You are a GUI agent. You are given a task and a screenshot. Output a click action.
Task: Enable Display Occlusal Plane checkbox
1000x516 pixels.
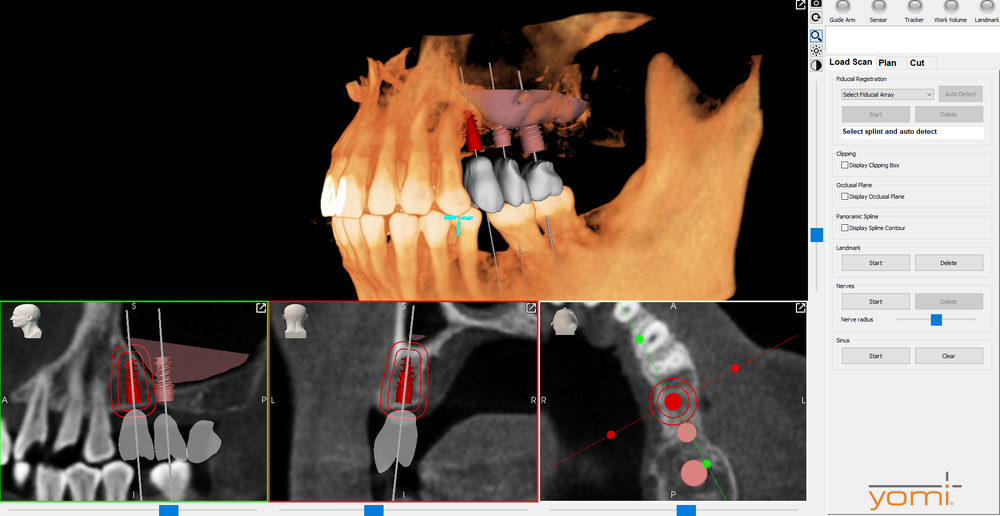[x=845, y=196]
